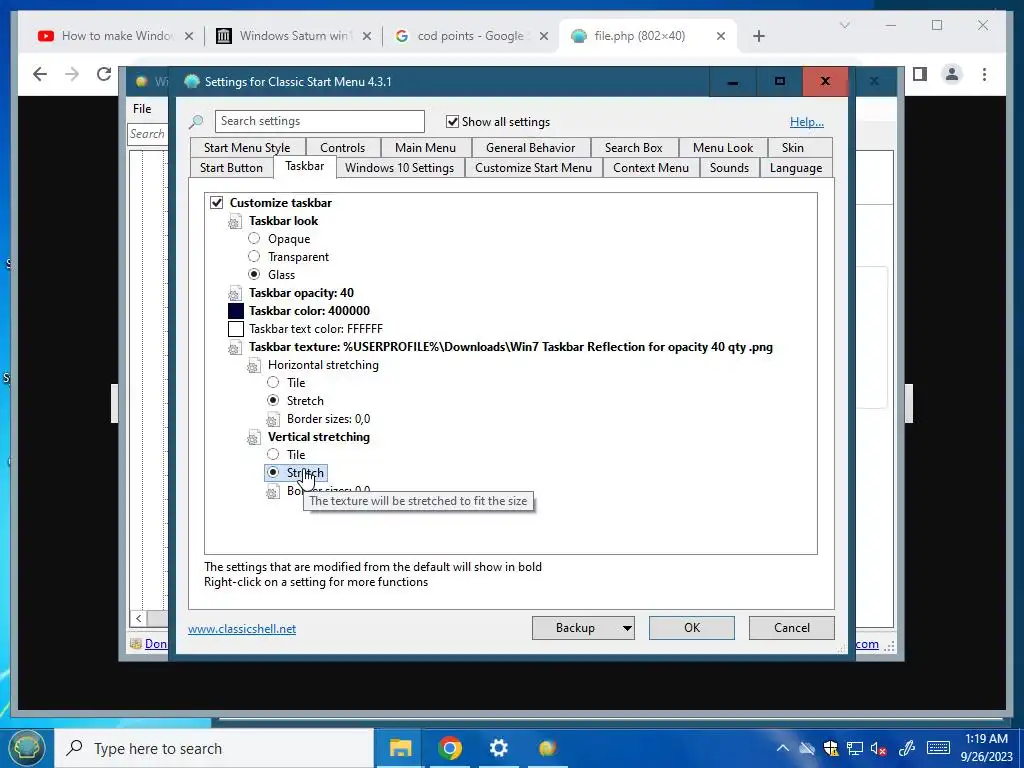
Task: Switch to the Start Menu Style tab
Action: pyautogui.click(x=247, y=148)
